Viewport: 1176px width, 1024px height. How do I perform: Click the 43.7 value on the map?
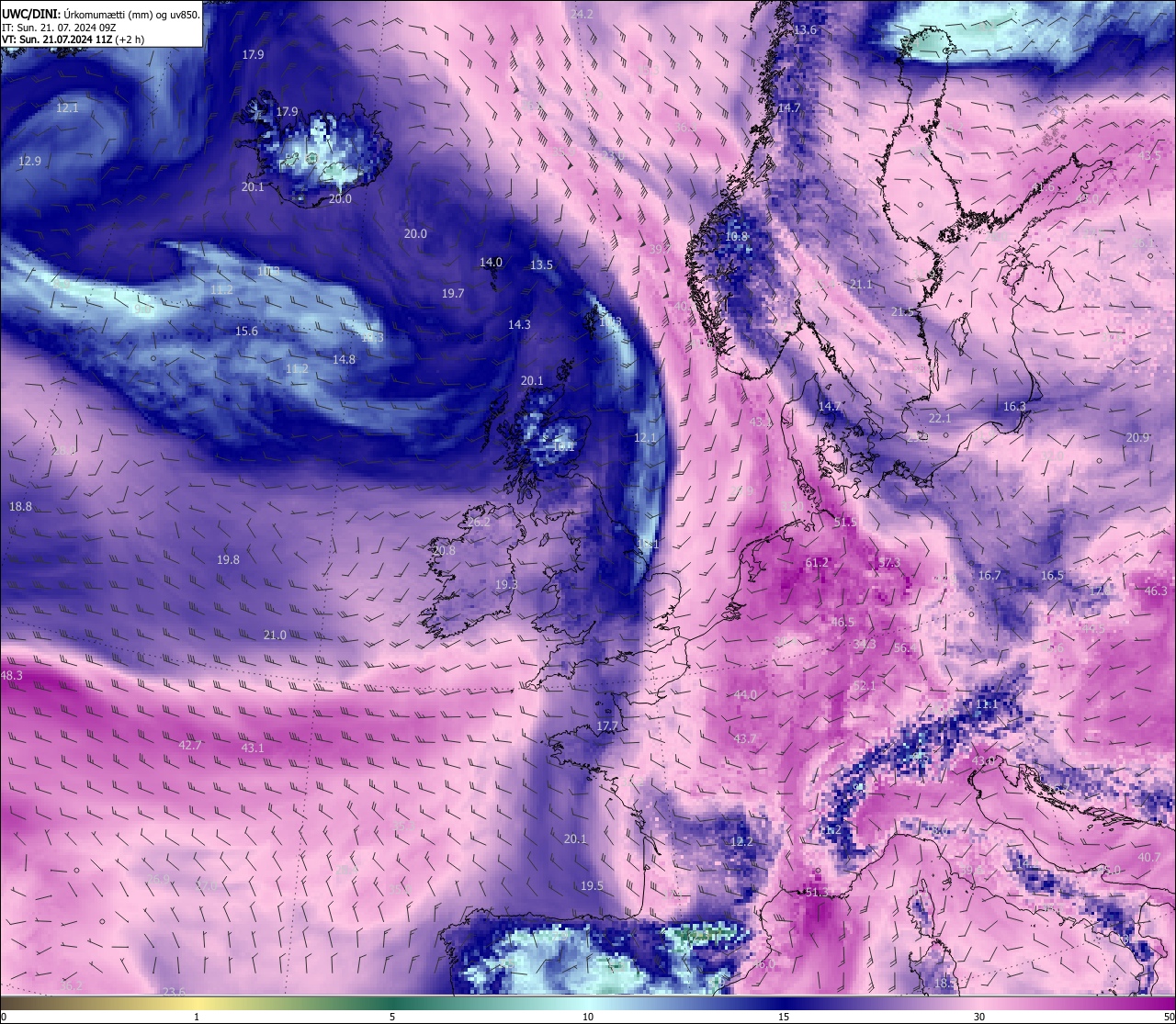coord(745,739)
